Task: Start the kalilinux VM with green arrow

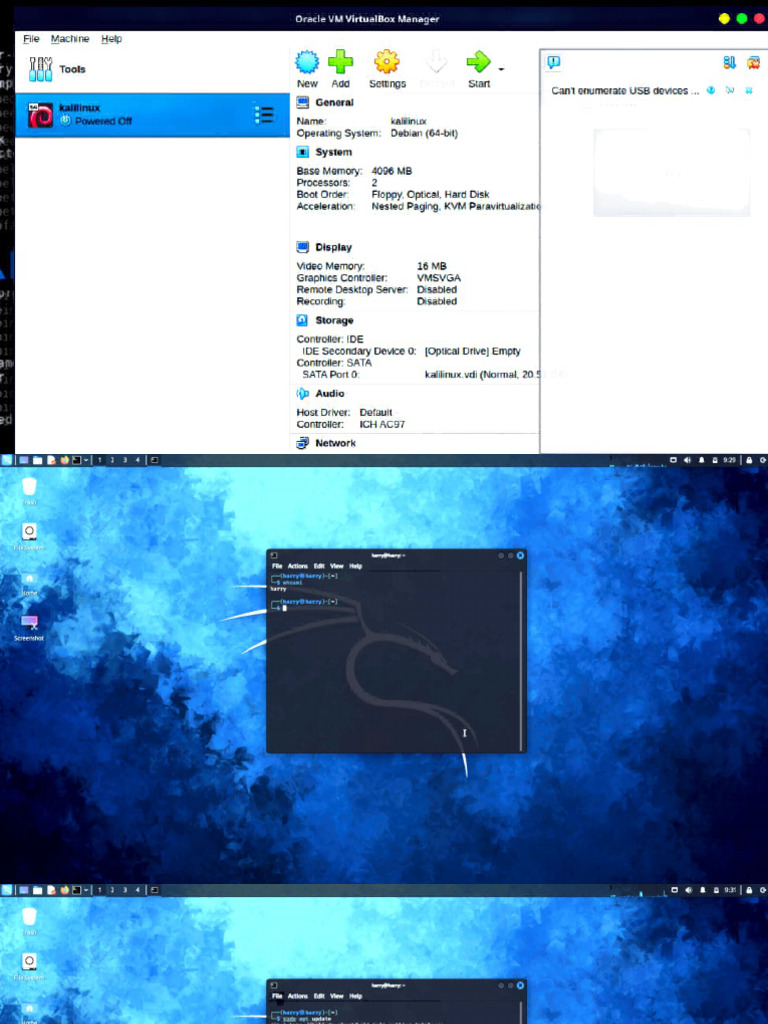Action: point(478,63)
